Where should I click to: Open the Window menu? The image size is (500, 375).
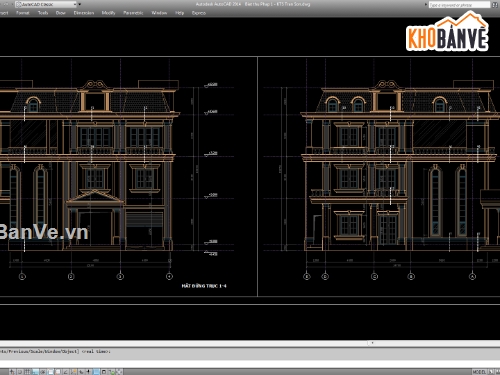tap(159, 13)
